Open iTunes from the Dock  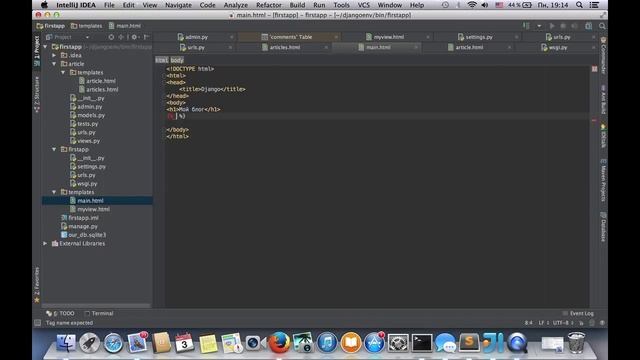point(327,342)
